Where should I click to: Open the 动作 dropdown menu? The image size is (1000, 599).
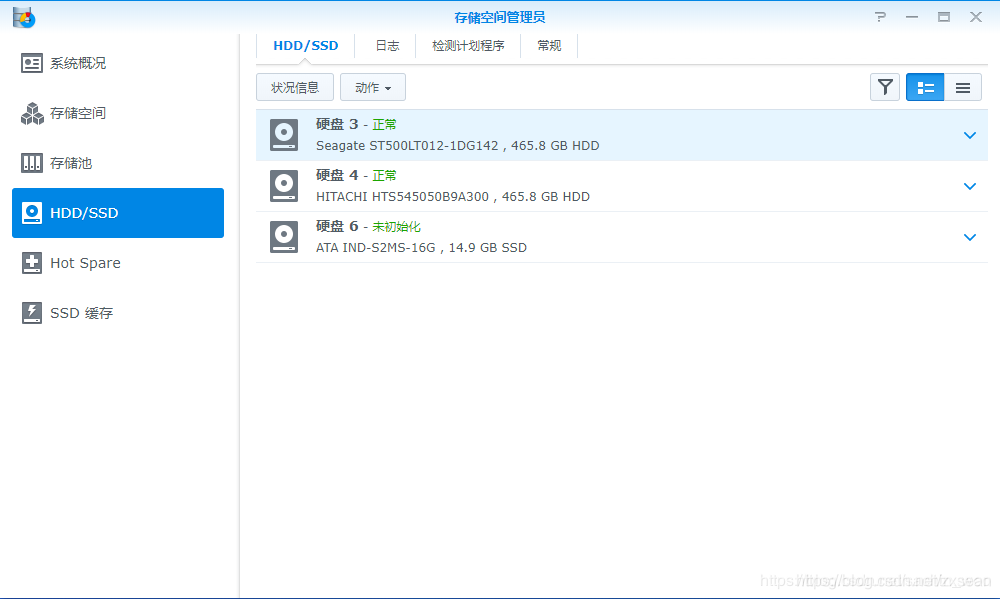click(x=372, y=87)
